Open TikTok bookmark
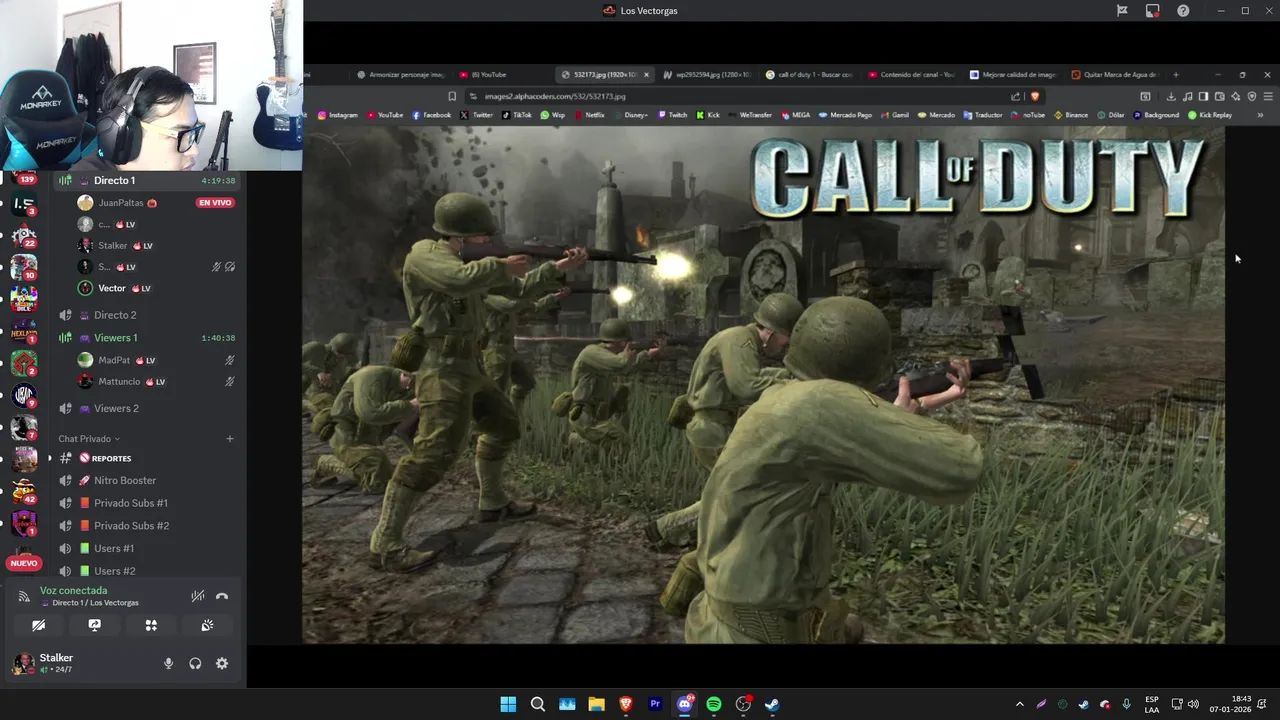 [517, 115]
